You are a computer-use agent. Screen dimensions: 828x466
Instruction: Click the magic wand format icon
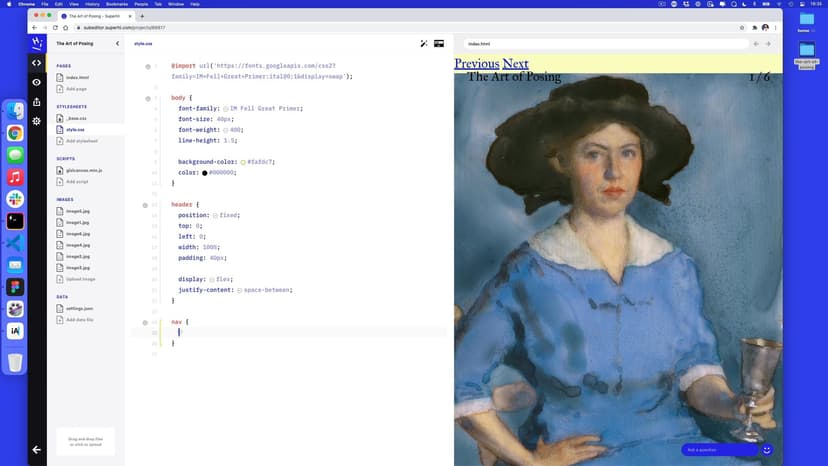coord(424,44)
